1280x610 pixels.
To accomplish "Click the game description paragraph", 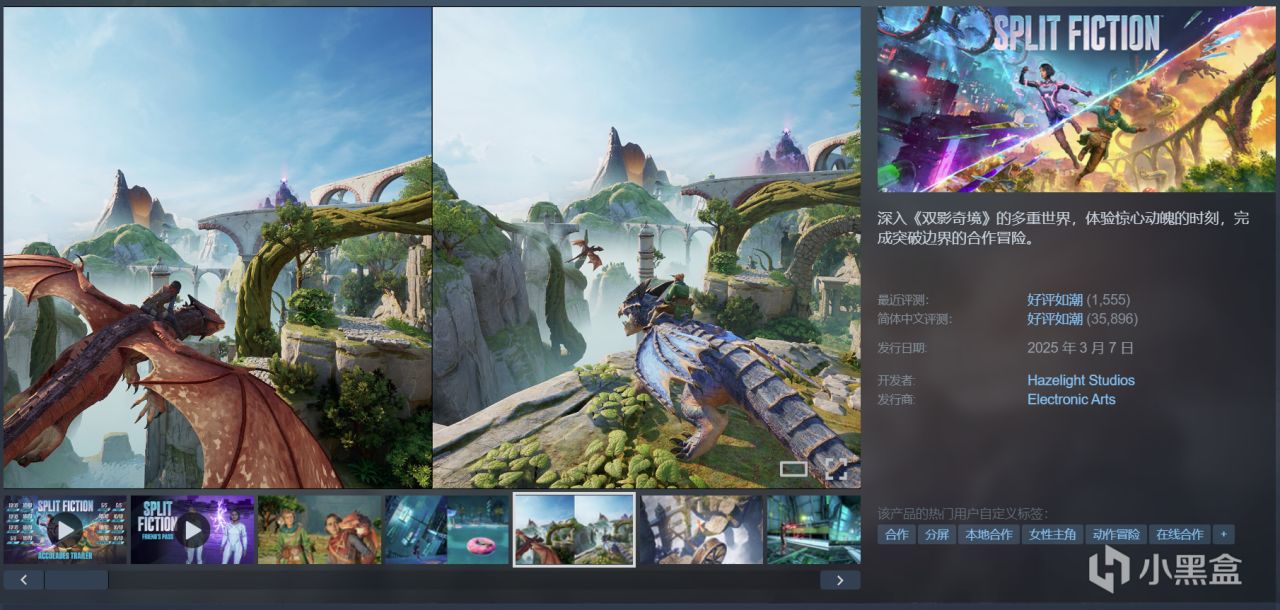I will (1064, 228).
